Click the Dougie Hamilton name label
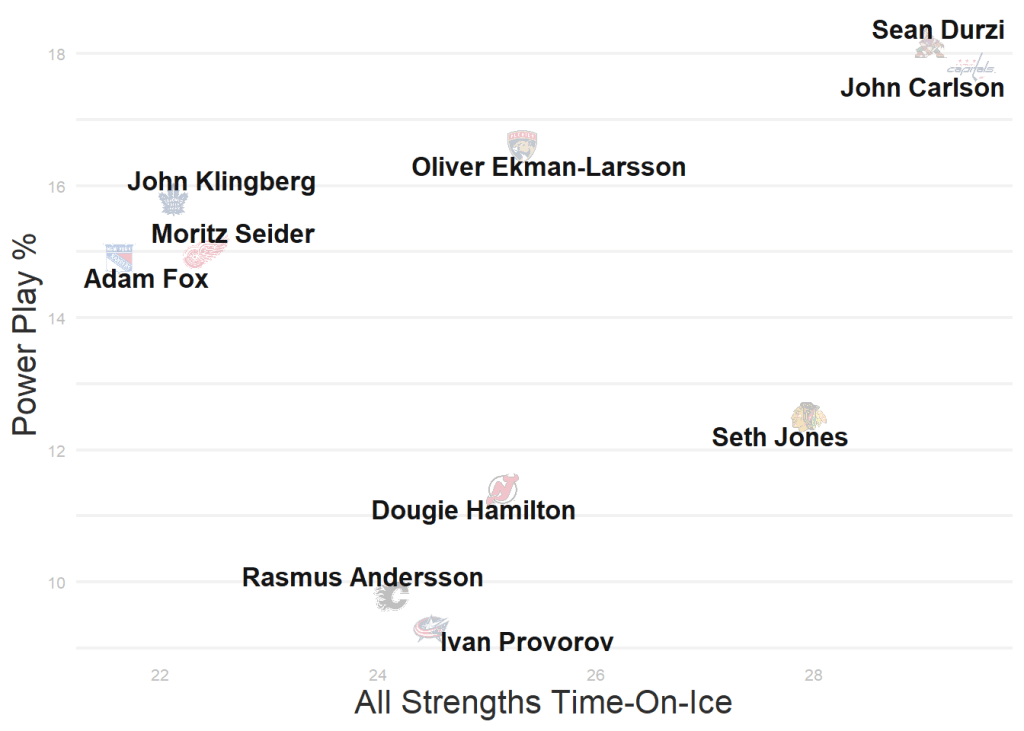 coord(473,511)
